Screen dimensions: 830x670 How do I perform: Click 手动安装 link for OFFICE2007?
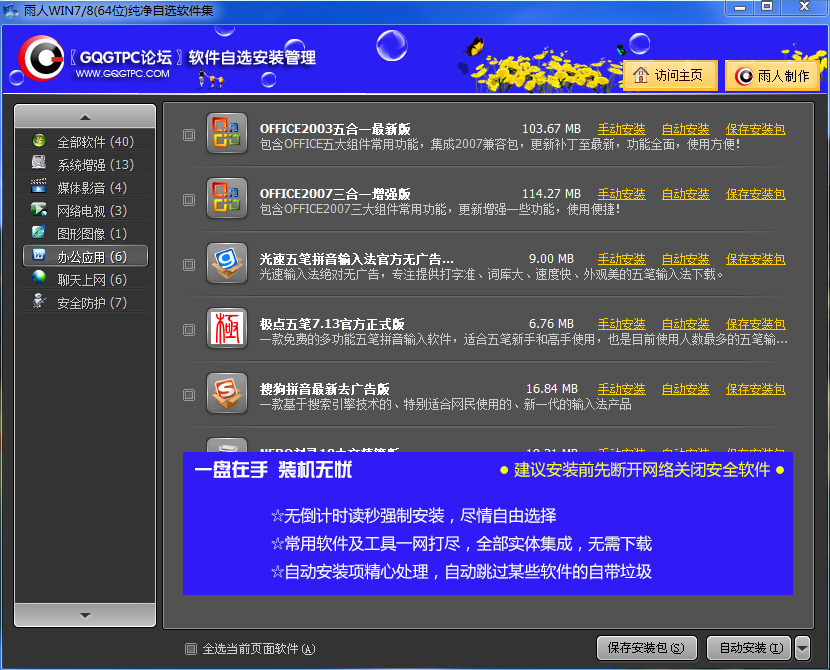(621, 194)
